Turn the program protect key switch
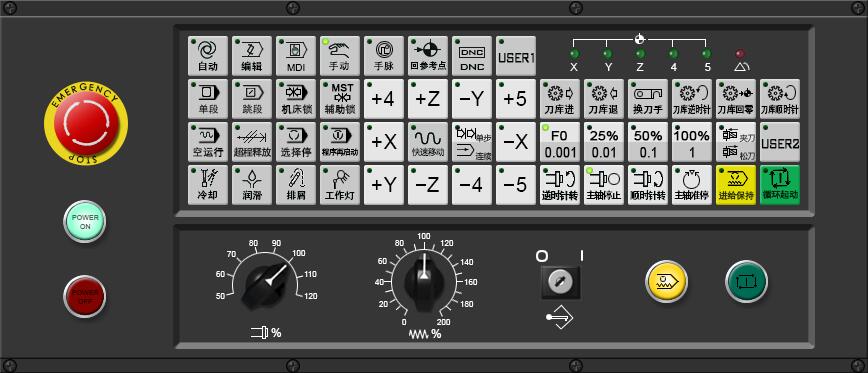The image size is (868, 373). coord(560,282)
